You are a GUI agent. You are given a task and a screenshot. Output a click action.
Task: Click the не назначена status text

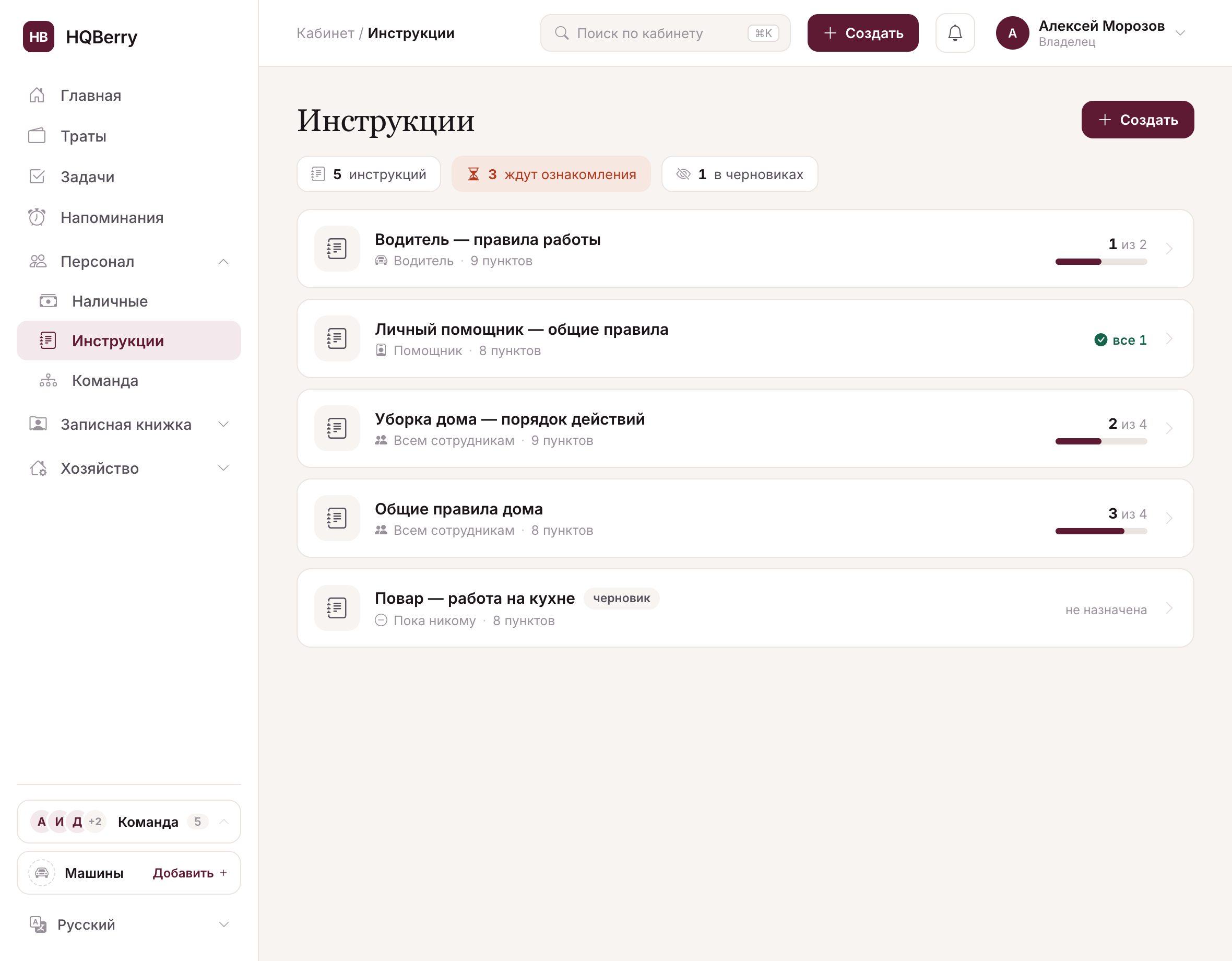click(1106, 610)
